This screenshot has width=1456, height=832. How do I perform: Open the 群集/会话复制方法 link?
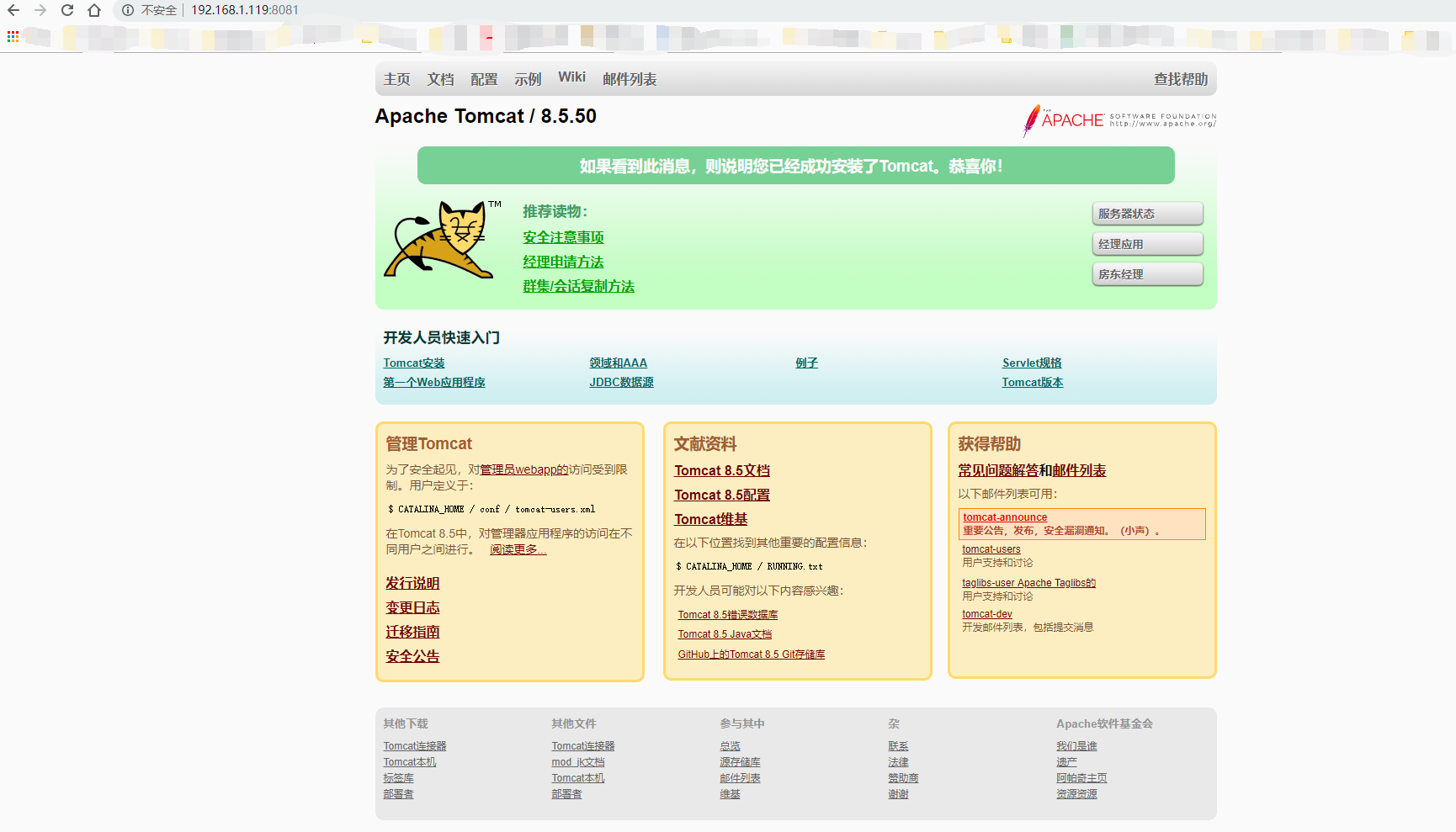(578, 286)
